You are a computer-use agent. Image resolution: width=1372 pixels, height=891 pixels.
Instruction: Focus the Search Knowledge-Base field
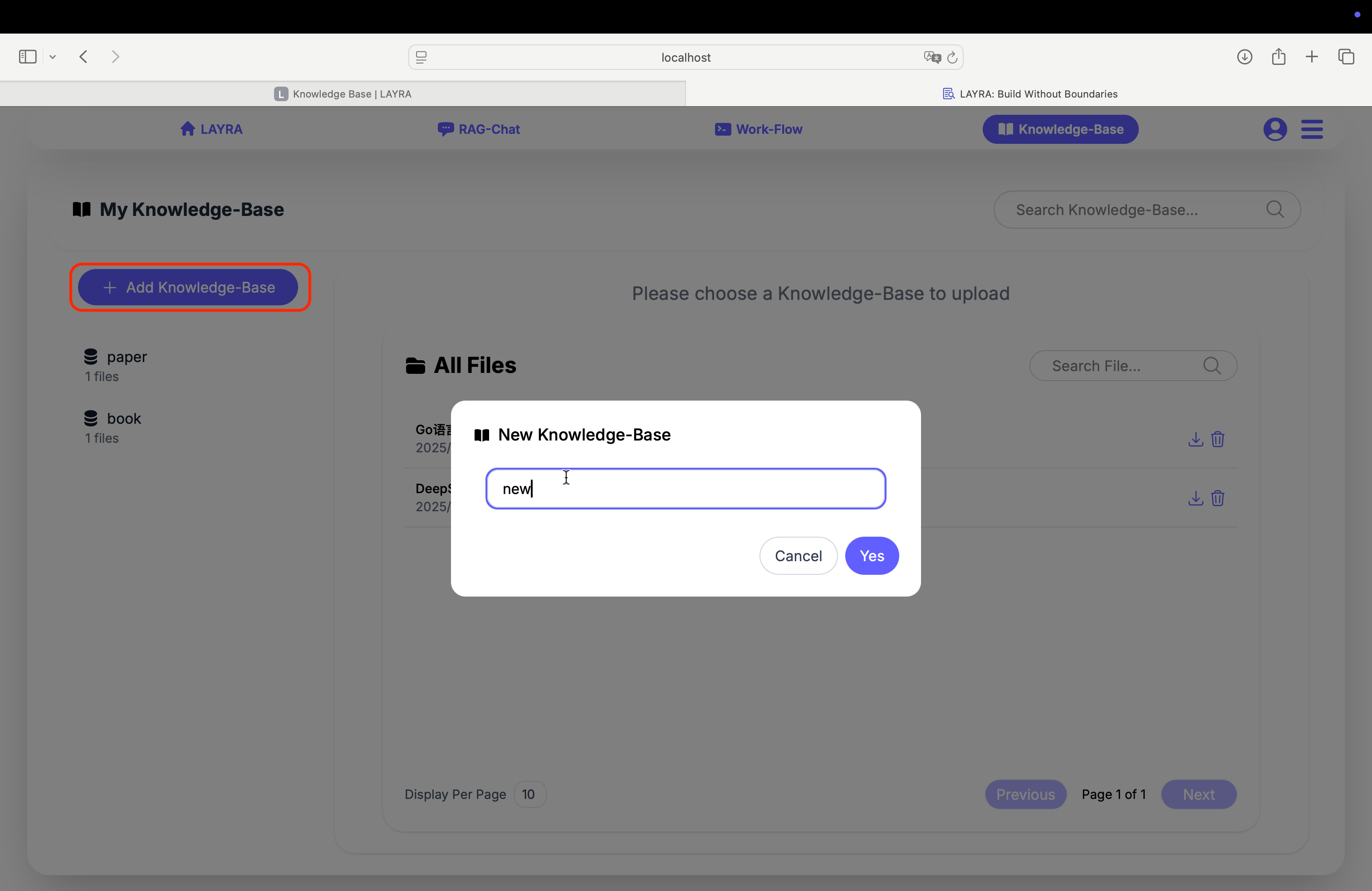pyautogui.click(x=1147, y=210)
